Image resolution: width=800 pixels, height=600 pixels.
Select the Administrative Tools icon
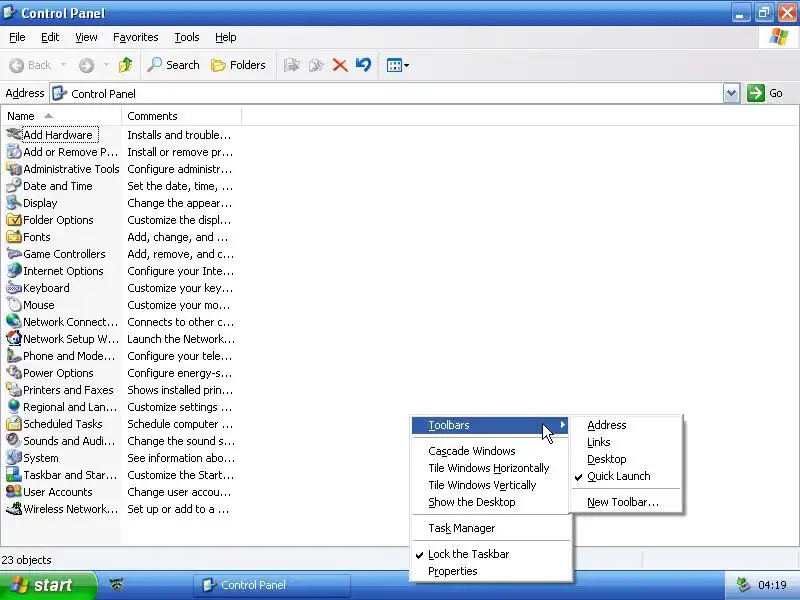14,169
